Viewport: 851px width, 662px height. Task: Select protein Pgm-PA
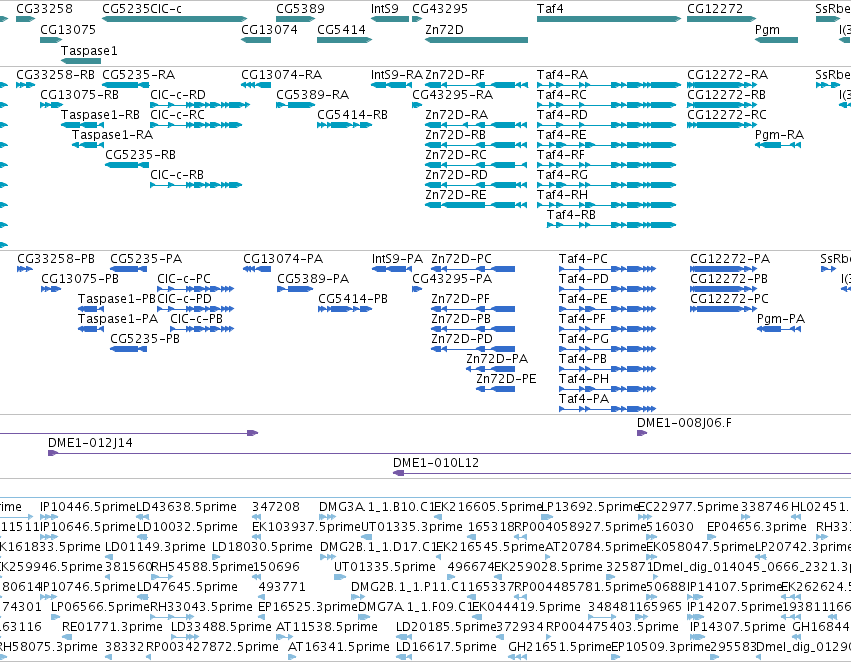click(781, 319)
